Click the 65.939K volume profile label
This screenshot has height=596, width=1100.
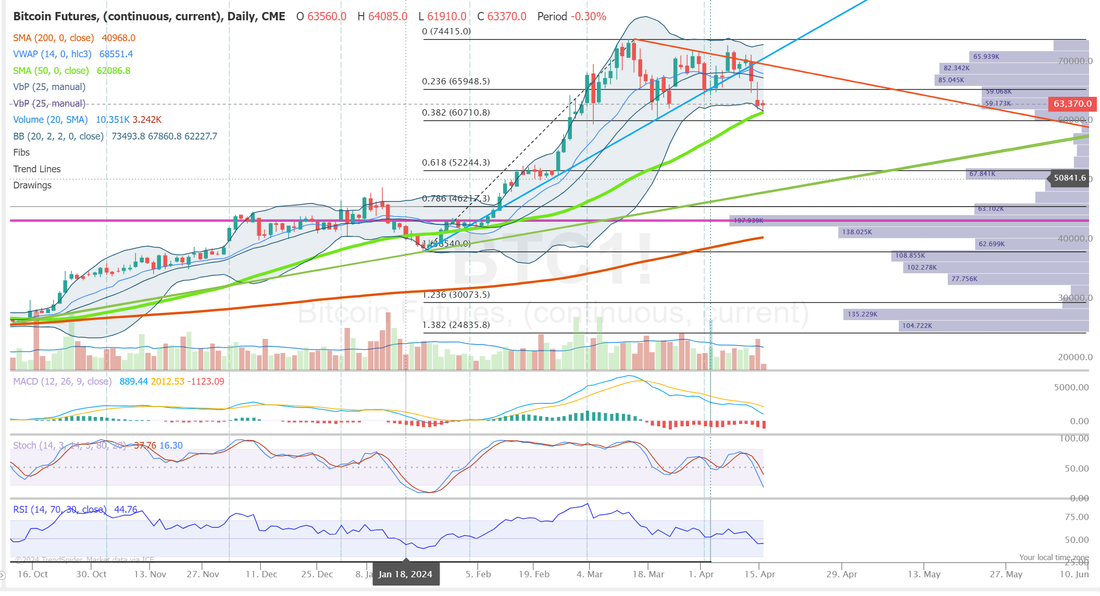coord(986,57)
